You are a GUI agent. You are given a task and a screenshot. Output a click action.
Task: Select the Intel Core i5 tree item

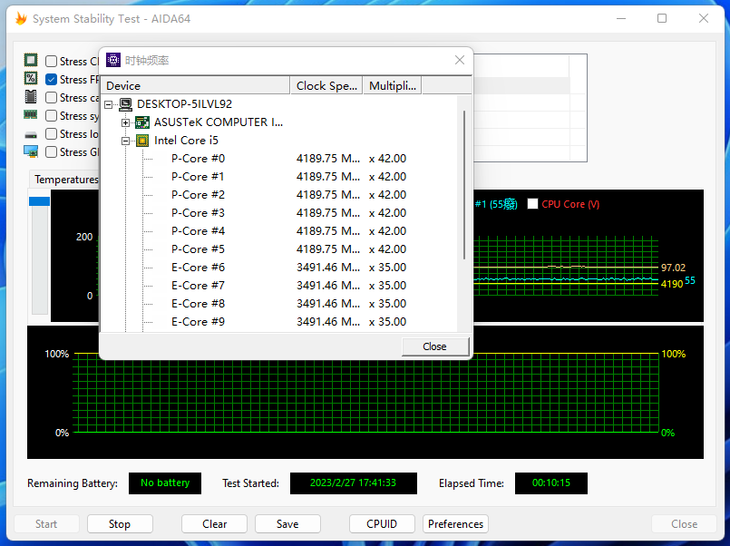point(186,141)
